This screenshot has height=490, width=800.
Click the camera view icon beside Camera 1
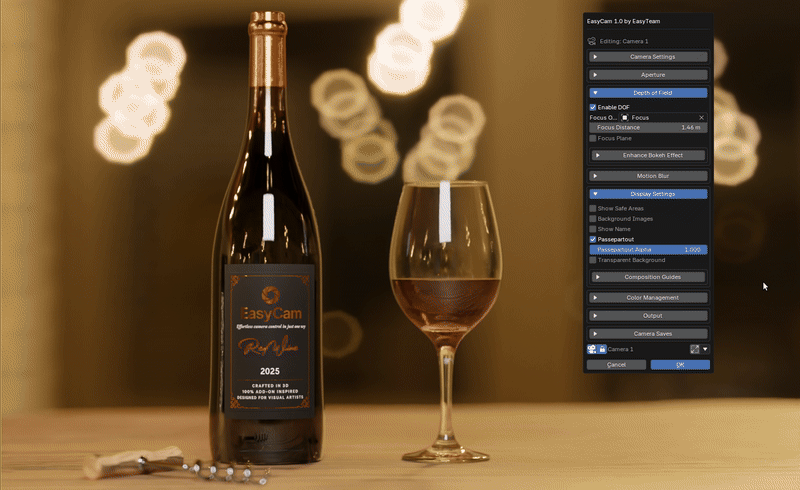(592, 349)
